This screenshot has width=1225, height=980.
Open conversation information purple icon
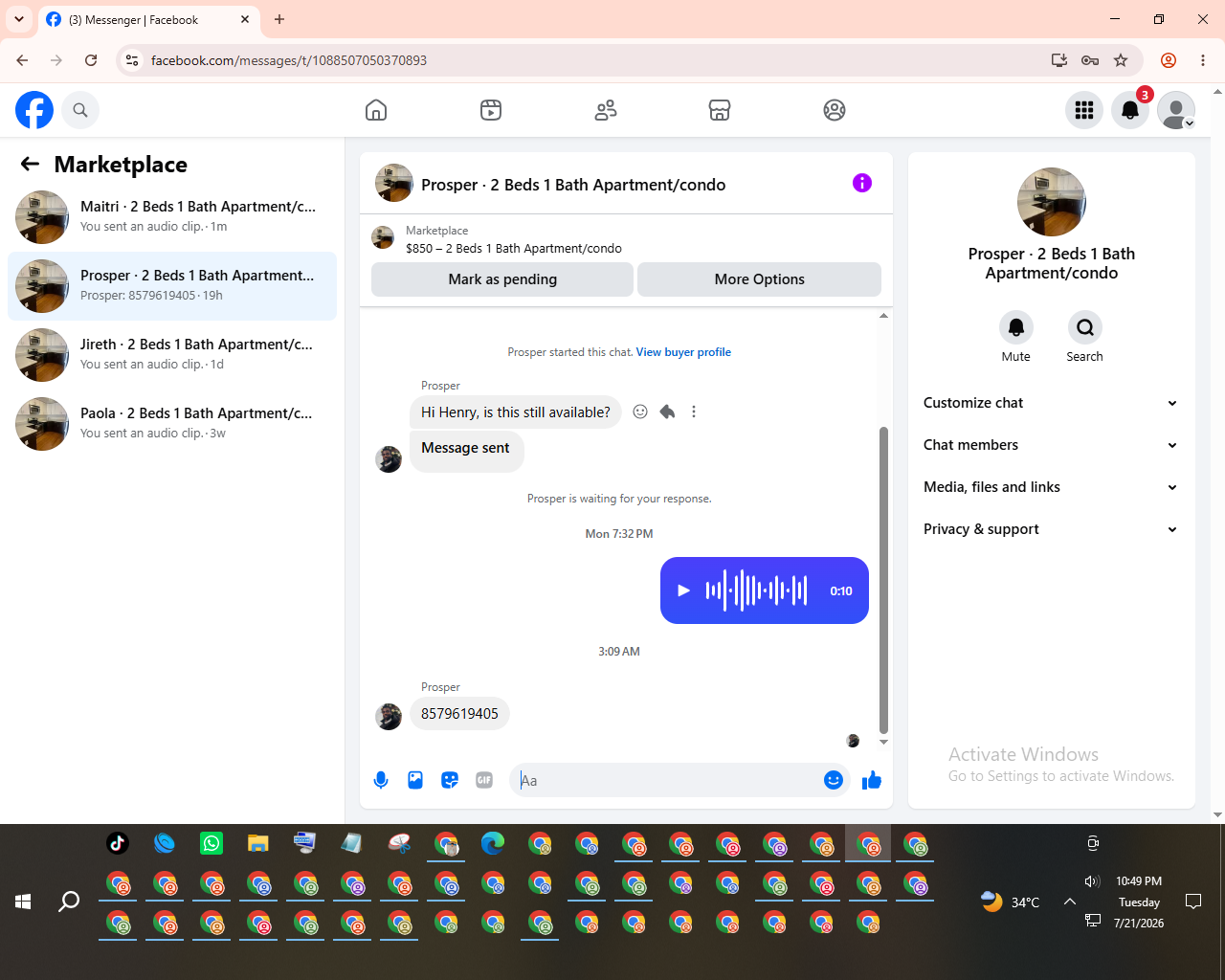[x=862, y=183]
